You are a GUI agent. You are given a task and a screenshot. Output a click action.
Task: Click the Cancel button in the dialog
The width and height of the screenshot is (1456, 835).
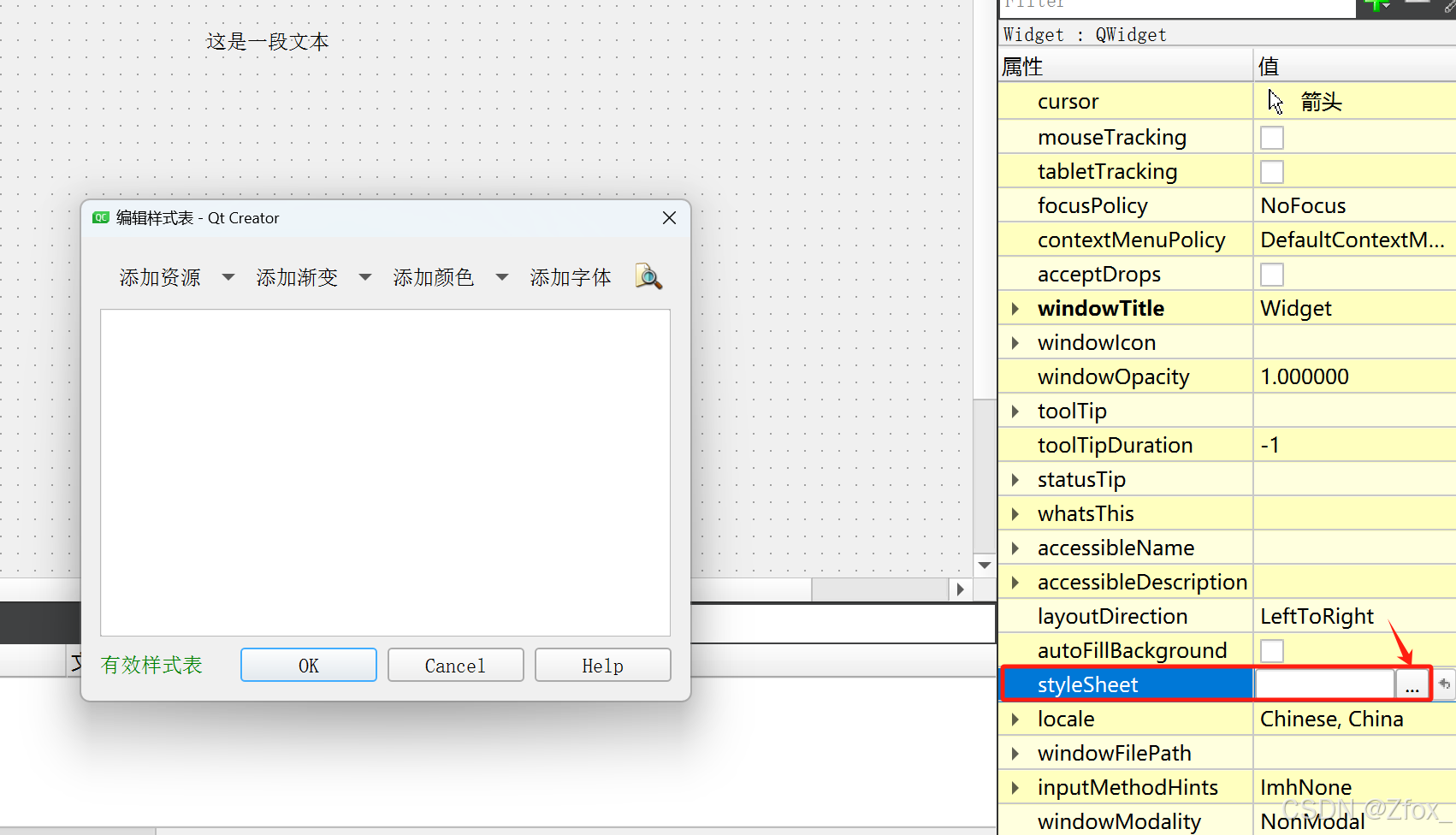tap(456, 665)
